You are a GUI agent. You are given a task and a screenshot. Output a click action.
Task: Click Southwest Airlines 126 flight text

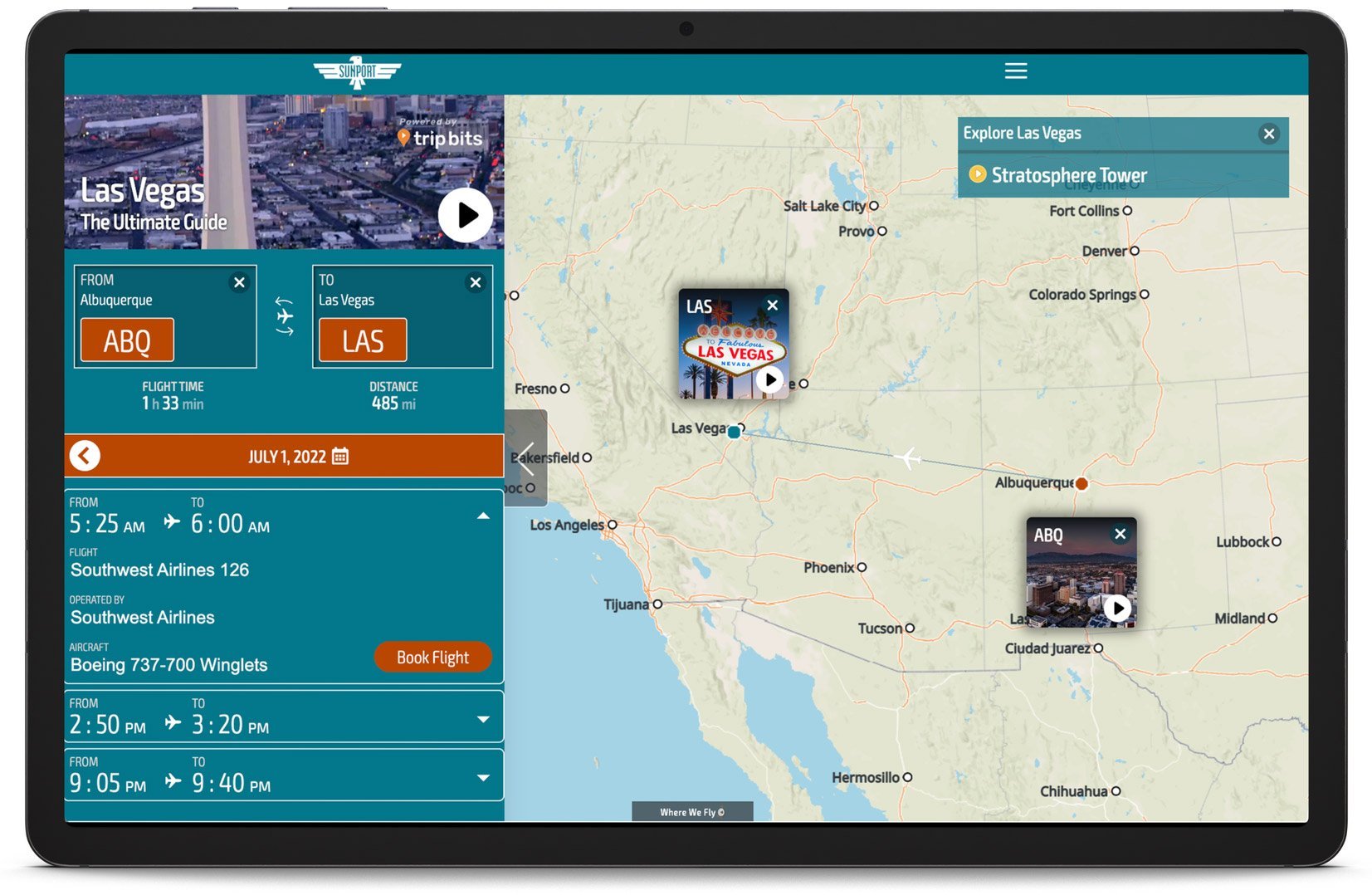tap(159, 570)
